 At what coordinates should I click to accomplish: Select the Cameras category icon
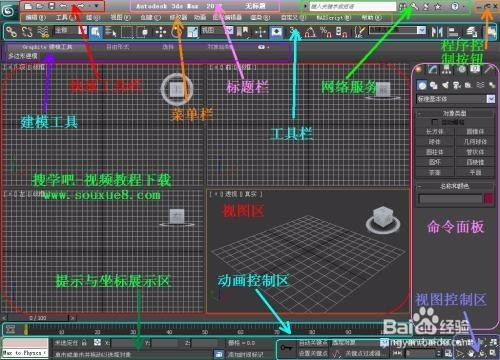[x=457, y=85]
